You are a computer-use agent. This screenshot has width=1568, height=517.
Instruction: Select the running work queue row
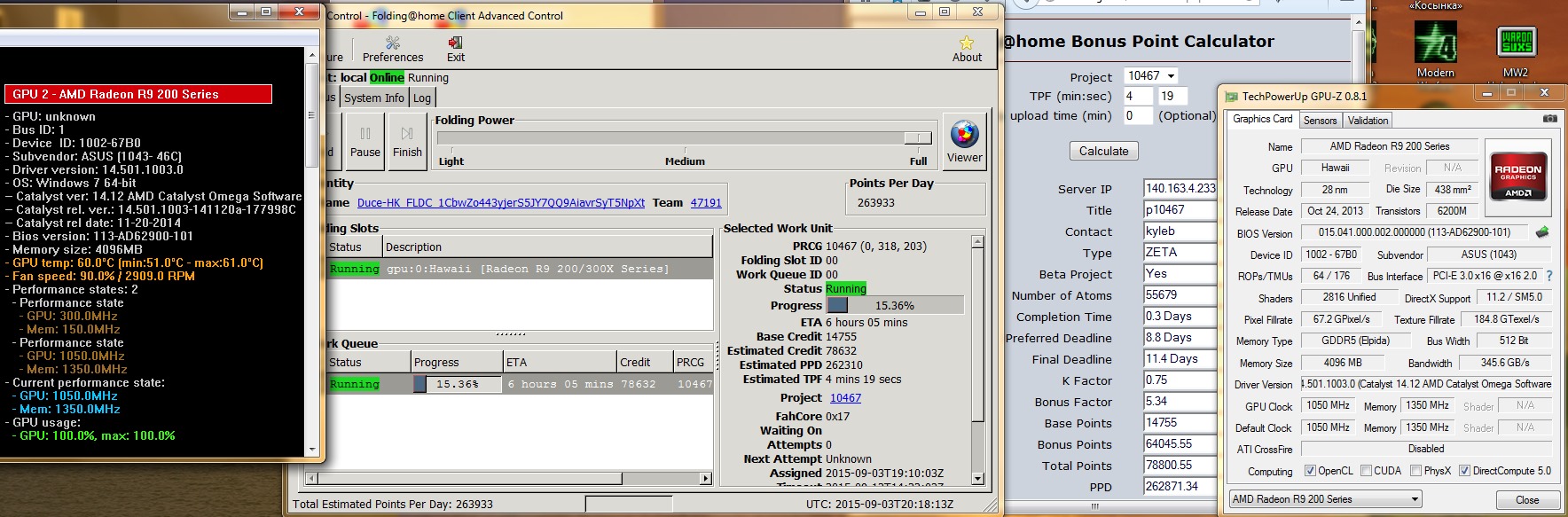coord(520,384)
